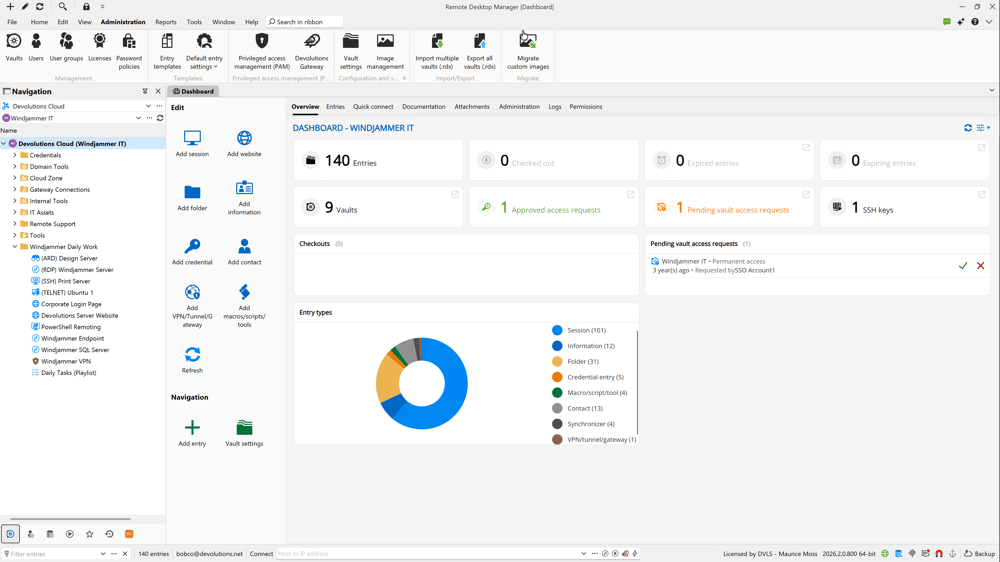
Task: Switch to the Documentation tab
Action: point(423,107)
